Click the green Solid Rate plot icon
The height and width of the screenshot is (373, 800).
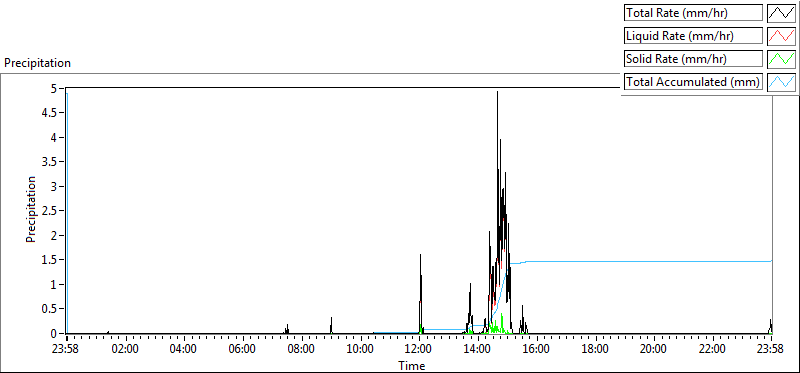(x=781, y=59)
